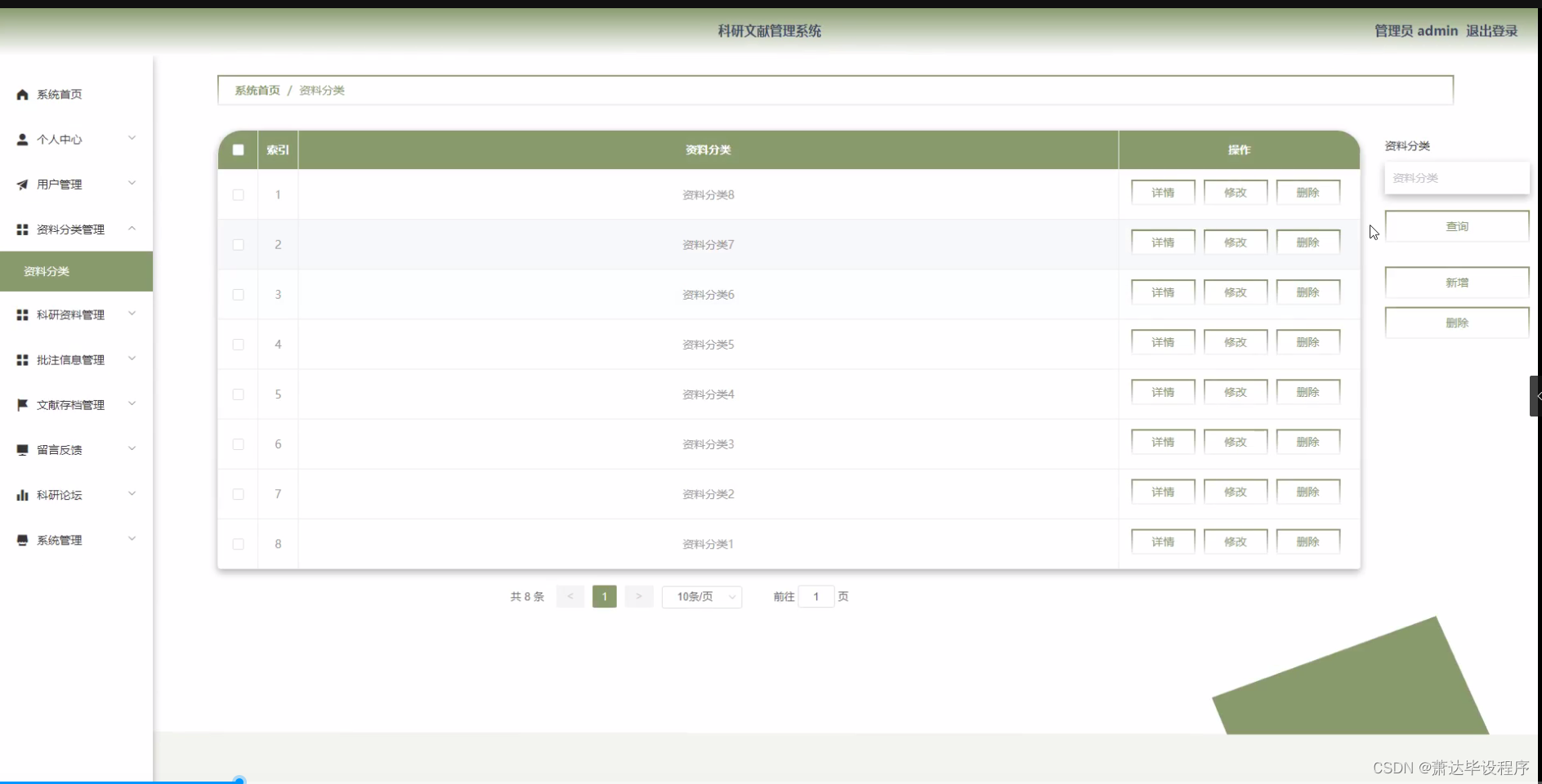Click 退出登录 to log out
The width and height of the screenshot is (1542, 784).
pos(1491,31)
